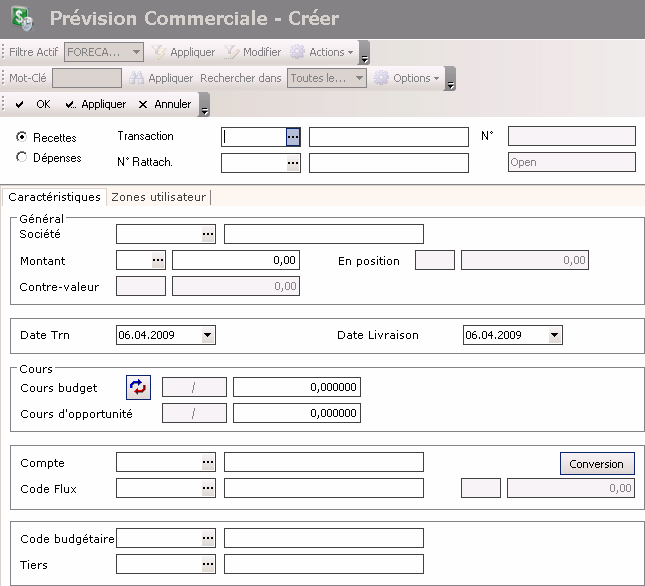Switch to the Zones utilisateur tab
The width and height of the screenshot is (645, 586).
point(158,197)
